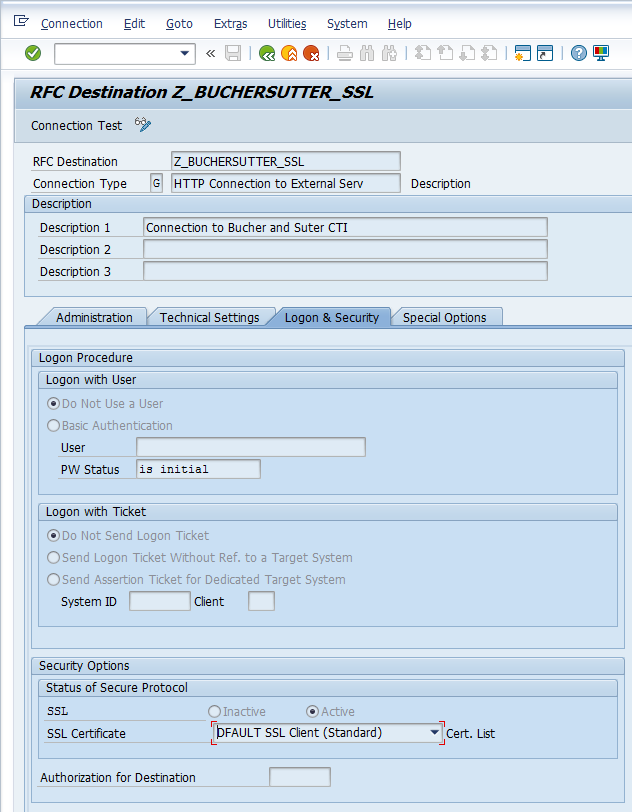Open the SSL Certificate dropdown
Image resolution: width=632 pixels, height=812 pixels.
[x=435, y=733]
